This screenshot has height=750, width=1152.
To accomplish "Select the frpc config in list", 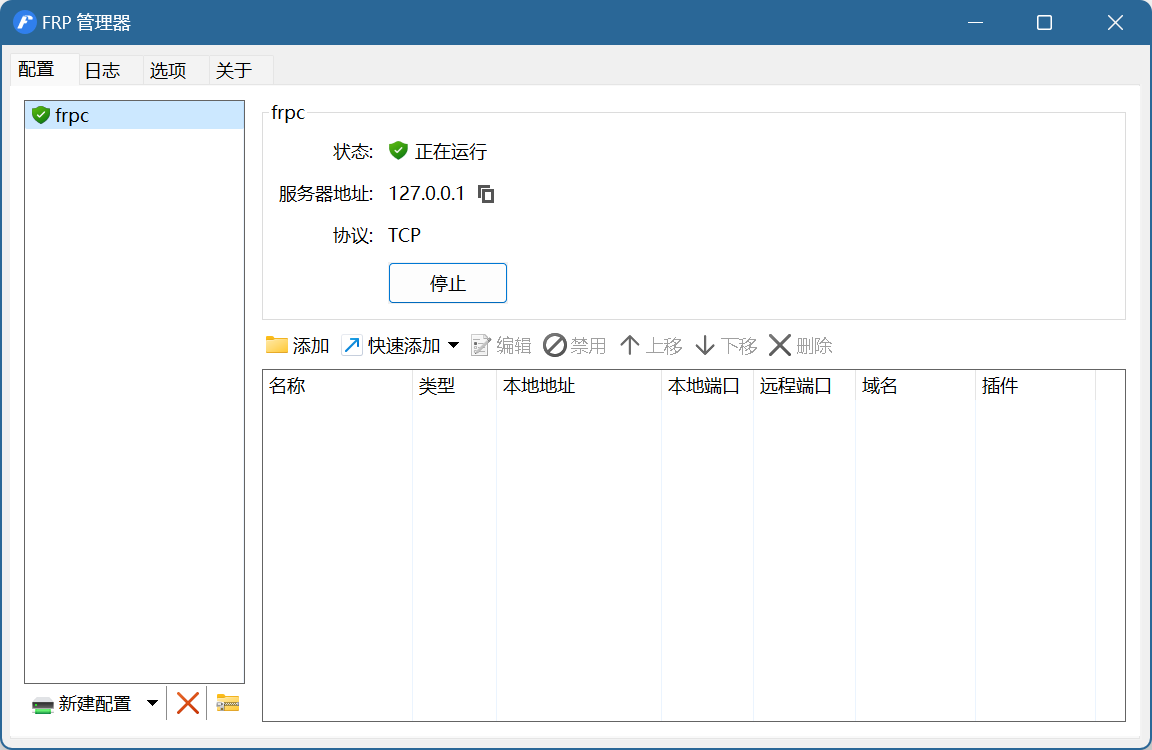I will (x=72, y=116).
